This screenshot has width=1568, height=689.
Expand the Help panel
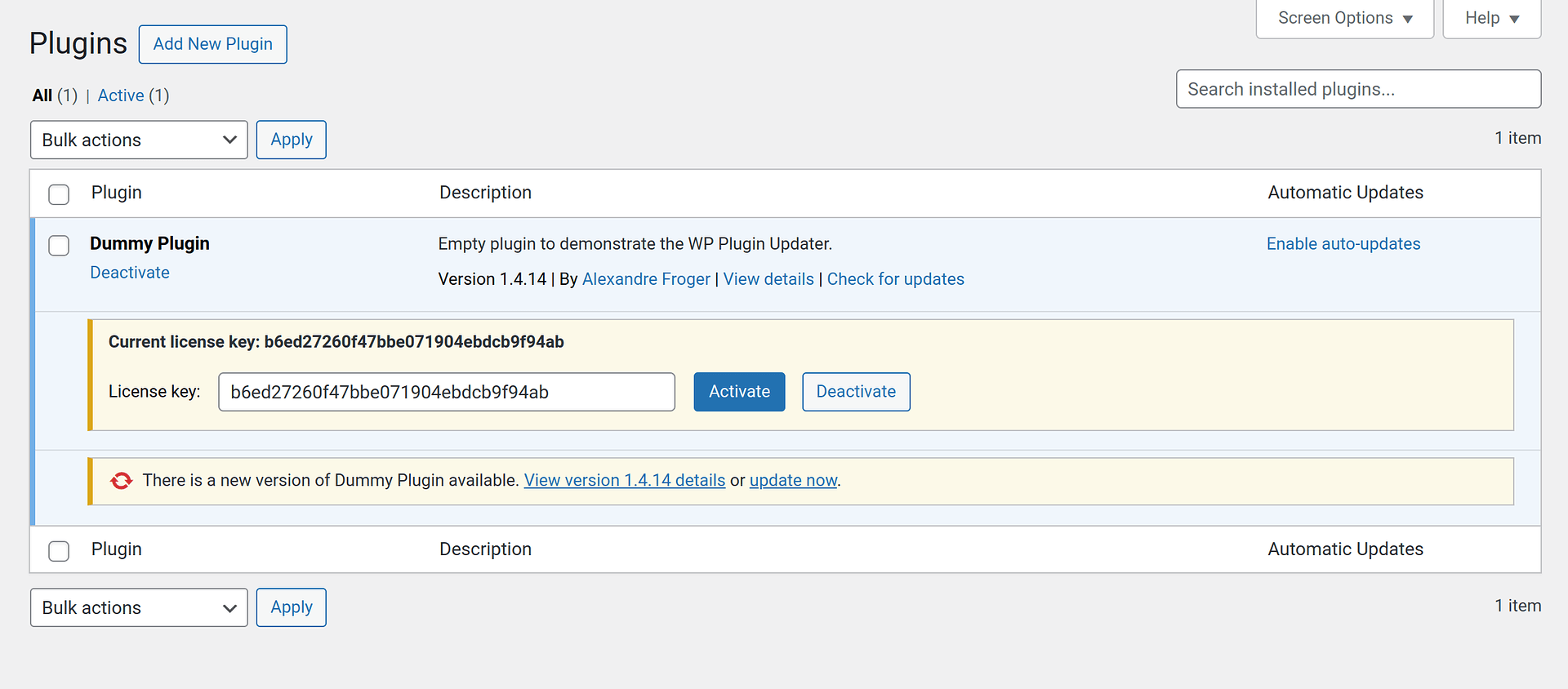coord(1491,18)
